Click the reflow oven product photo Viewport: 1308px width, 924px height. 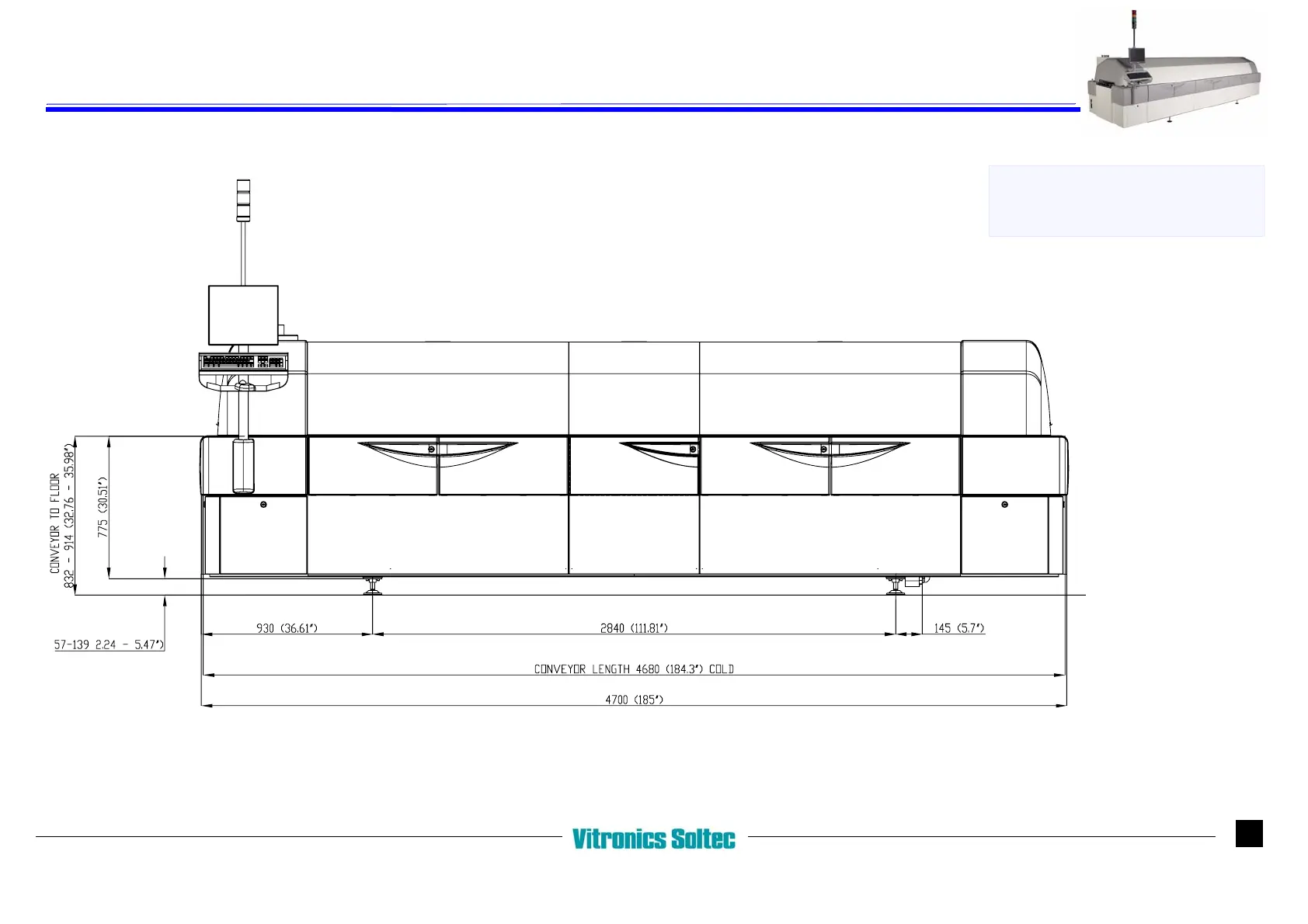click(x=1174, y=71)
